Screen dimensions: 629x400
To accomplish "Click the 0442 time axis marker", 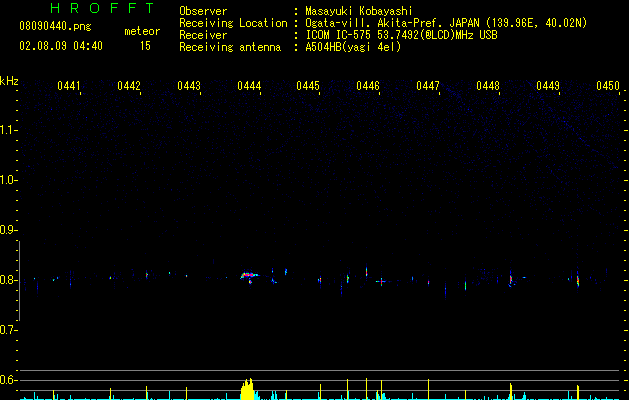I will click(129, 86).
